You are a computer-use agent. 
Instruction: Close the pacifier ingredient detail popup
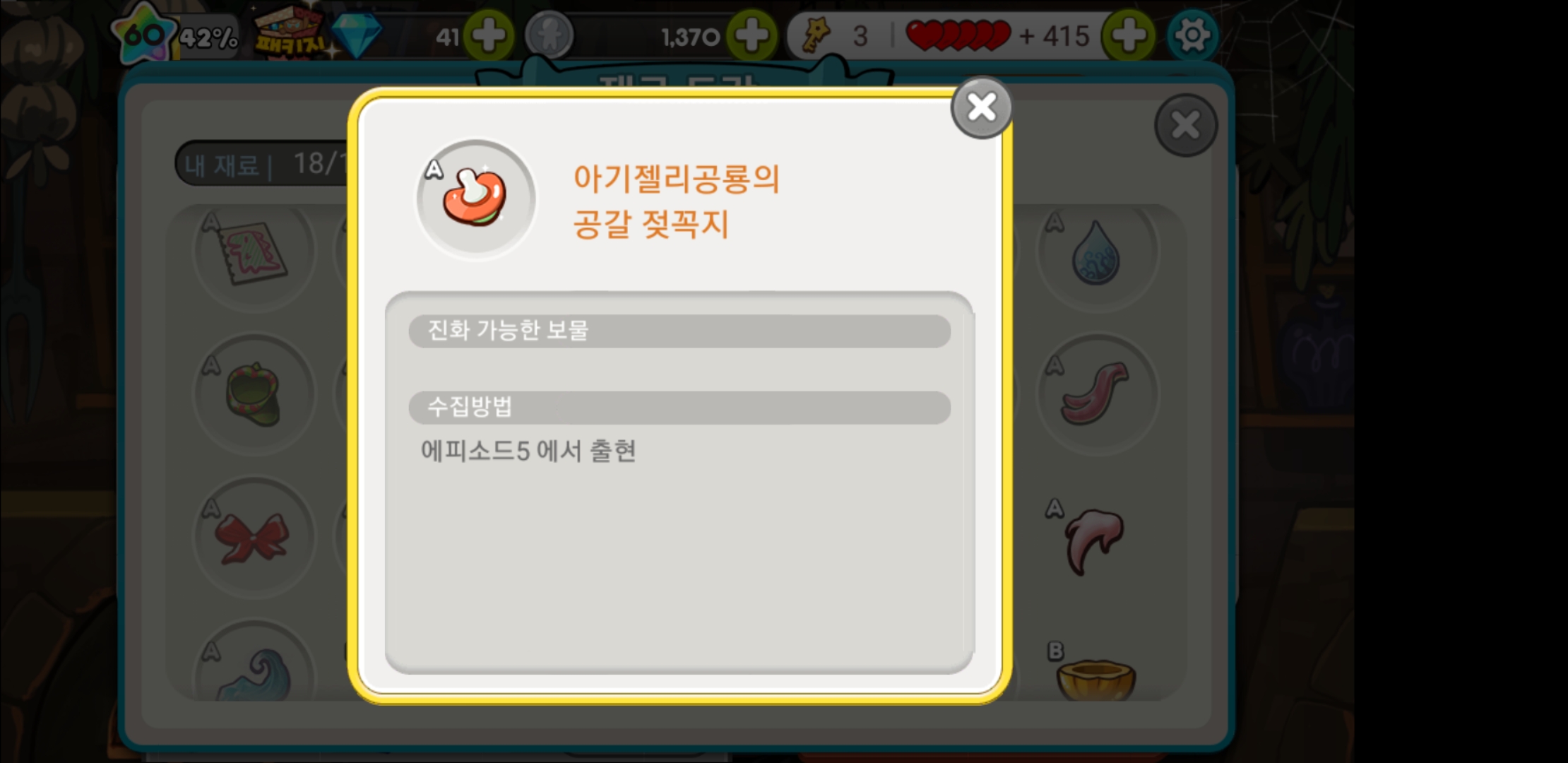[x=982, y=108]
